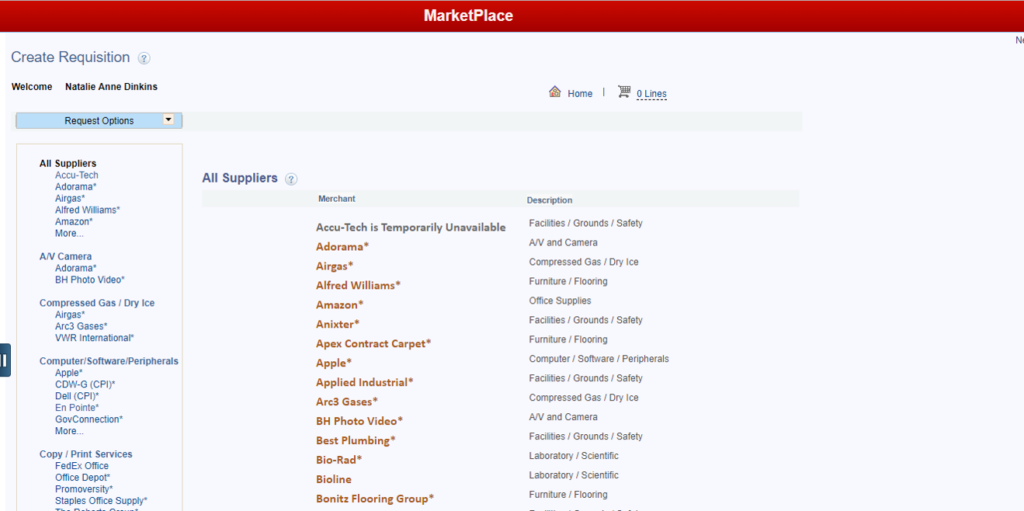
Task: Click the MarketPlace title banner
Action: (468, 16)
